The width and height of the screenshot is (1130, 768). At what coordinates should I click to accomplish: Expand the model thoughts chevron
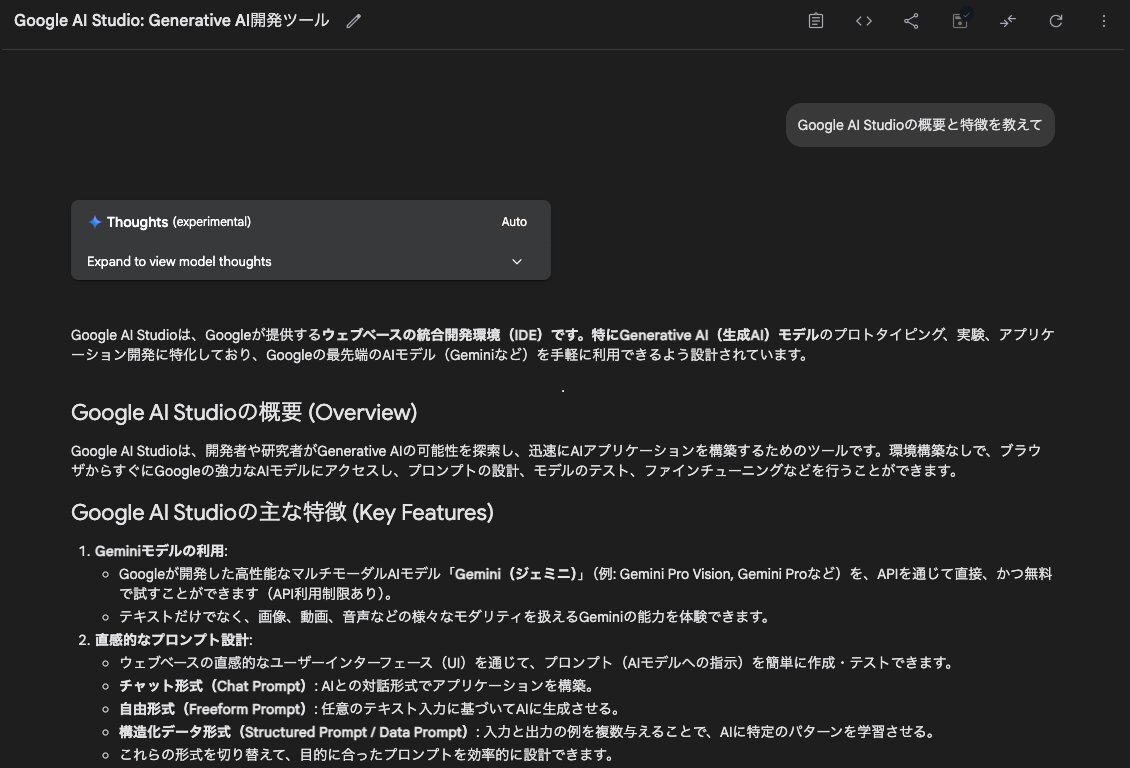(x=517, y=262)
